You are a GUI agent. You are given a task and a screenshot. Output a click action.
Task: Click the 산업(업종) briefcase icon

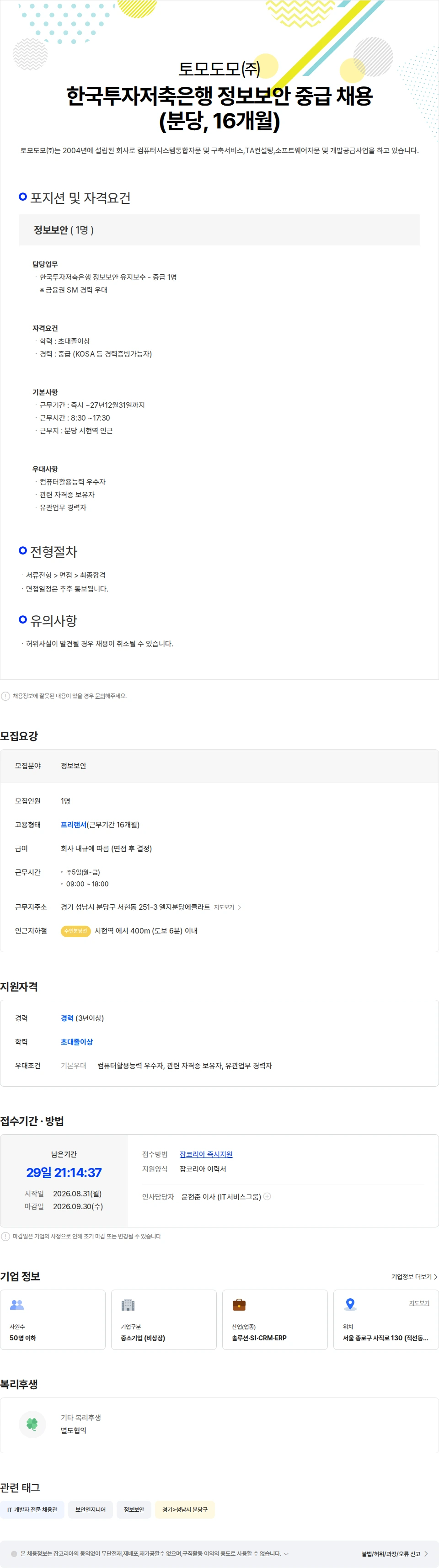tap(239, 1304)
